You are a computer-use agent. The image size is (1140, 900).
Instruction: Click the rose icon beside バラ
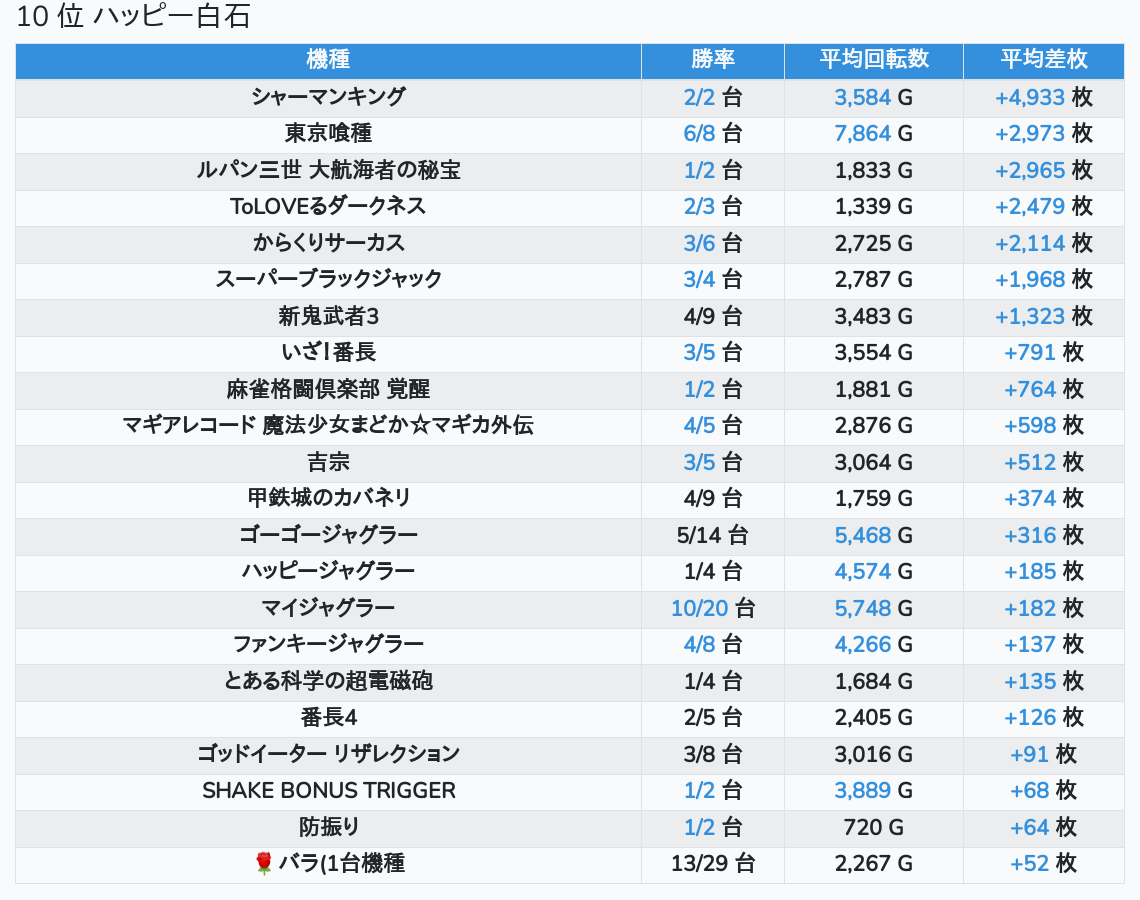pos(264,864)
